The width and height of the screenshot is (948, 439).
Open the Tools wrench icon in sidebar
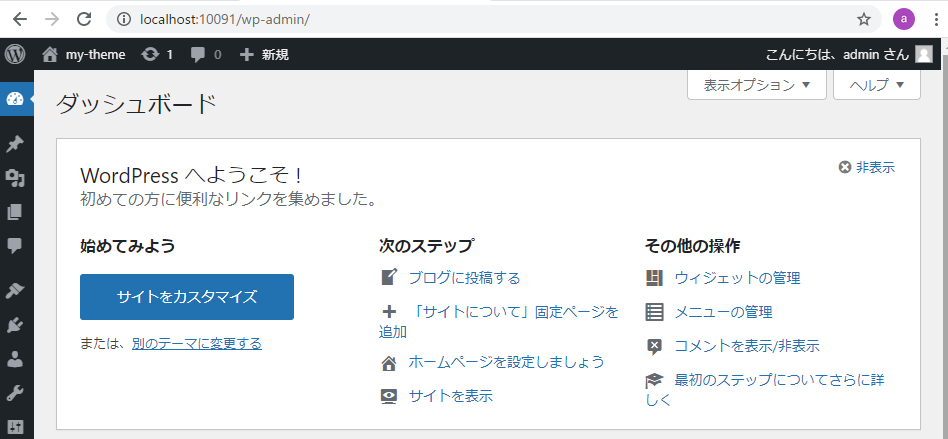(x=15, y=392)
